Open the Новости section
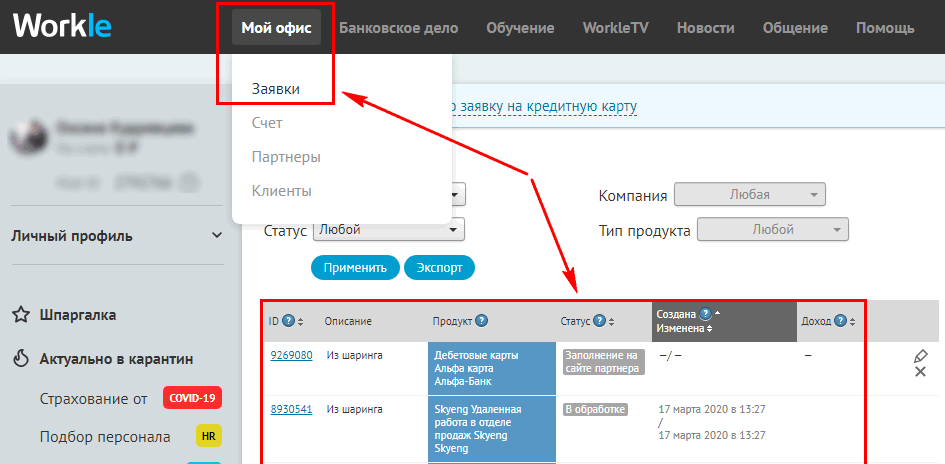Screen dimensions: 945x464 point(705,28)
